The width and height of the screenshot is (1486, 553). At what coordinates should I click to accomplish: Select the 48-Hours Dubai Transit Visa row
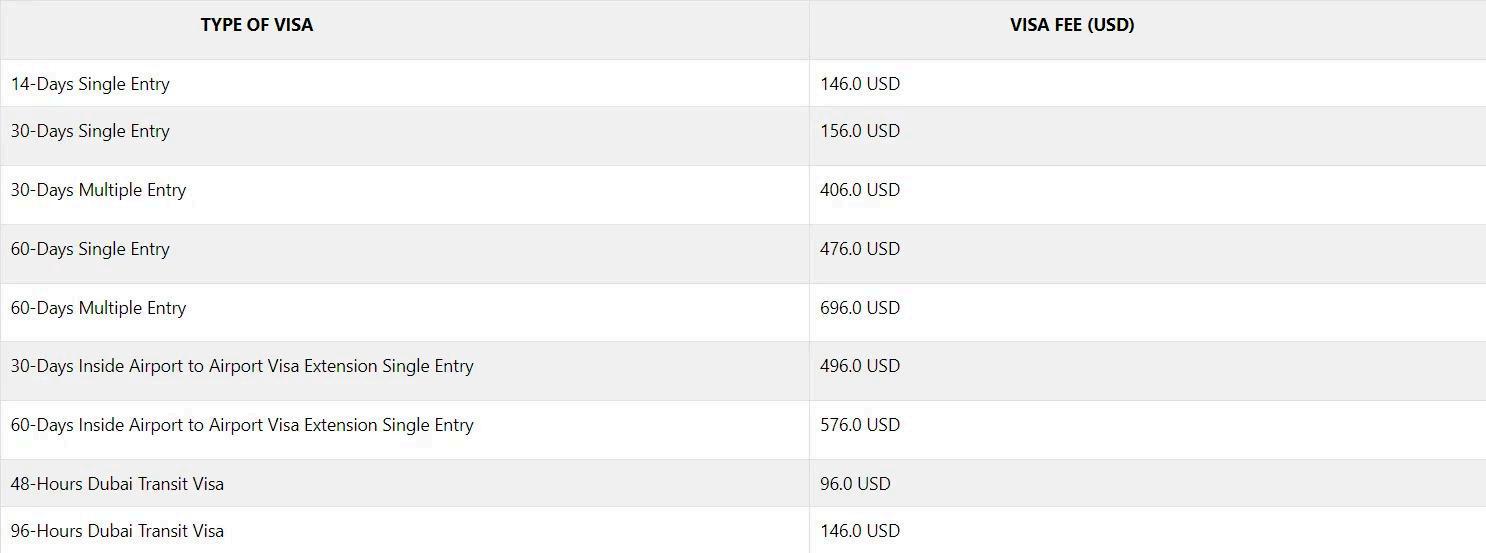point(743,483)
